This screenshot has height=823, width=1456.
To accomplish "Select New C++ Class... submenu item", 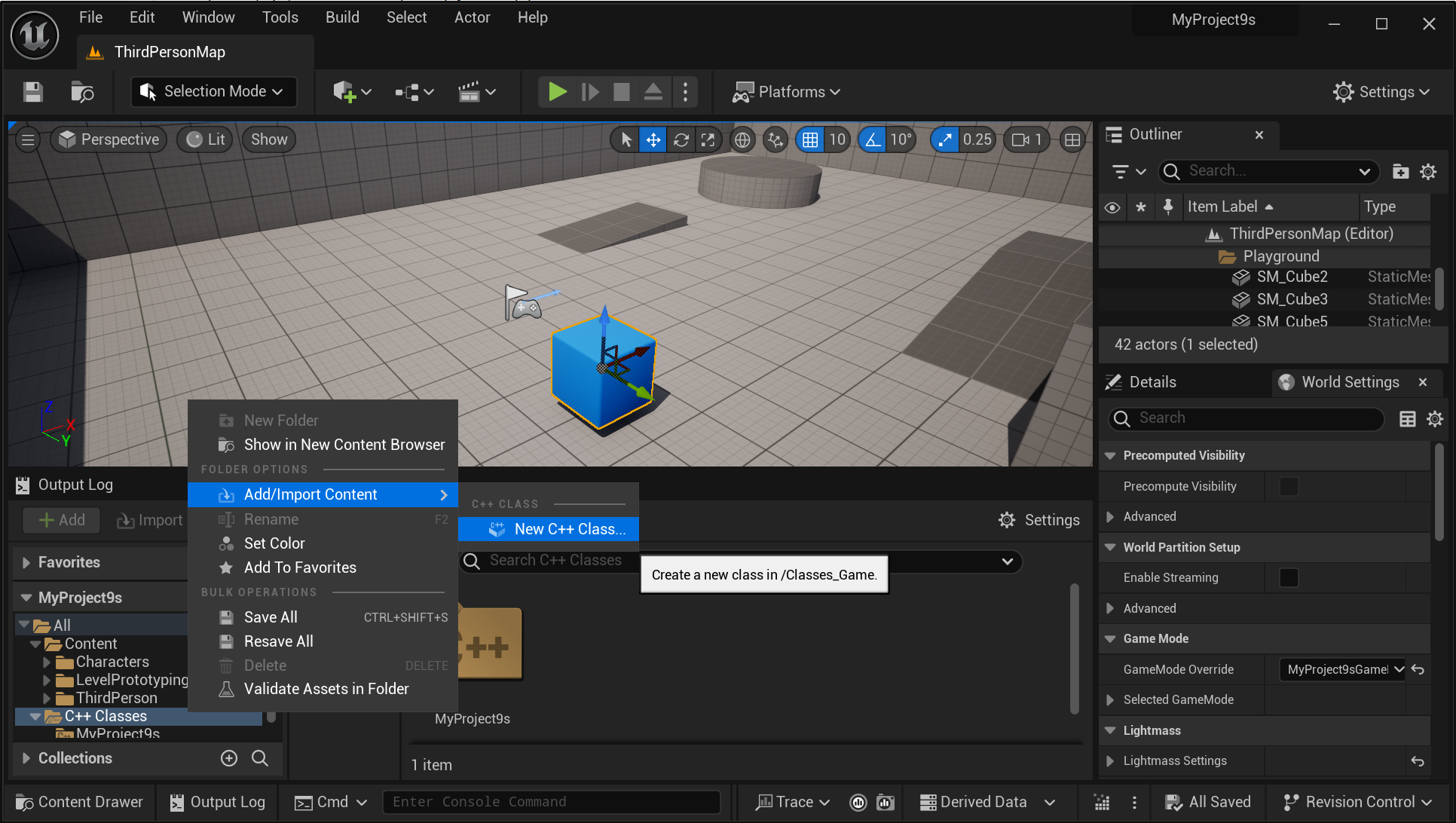I will pyautogui.click(x=549, y=529).
